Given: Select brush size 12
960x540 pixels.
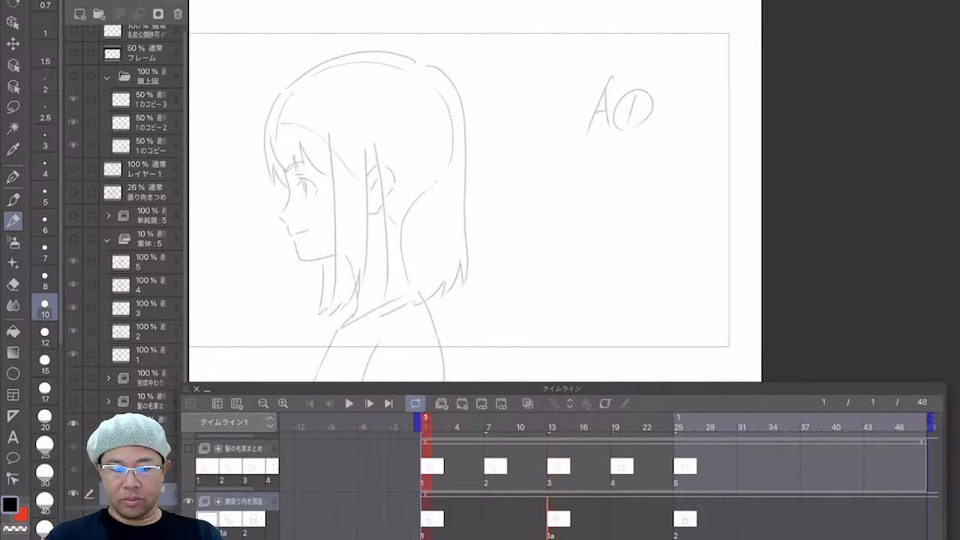Looking at the screenshot, I should pos(45,336).
